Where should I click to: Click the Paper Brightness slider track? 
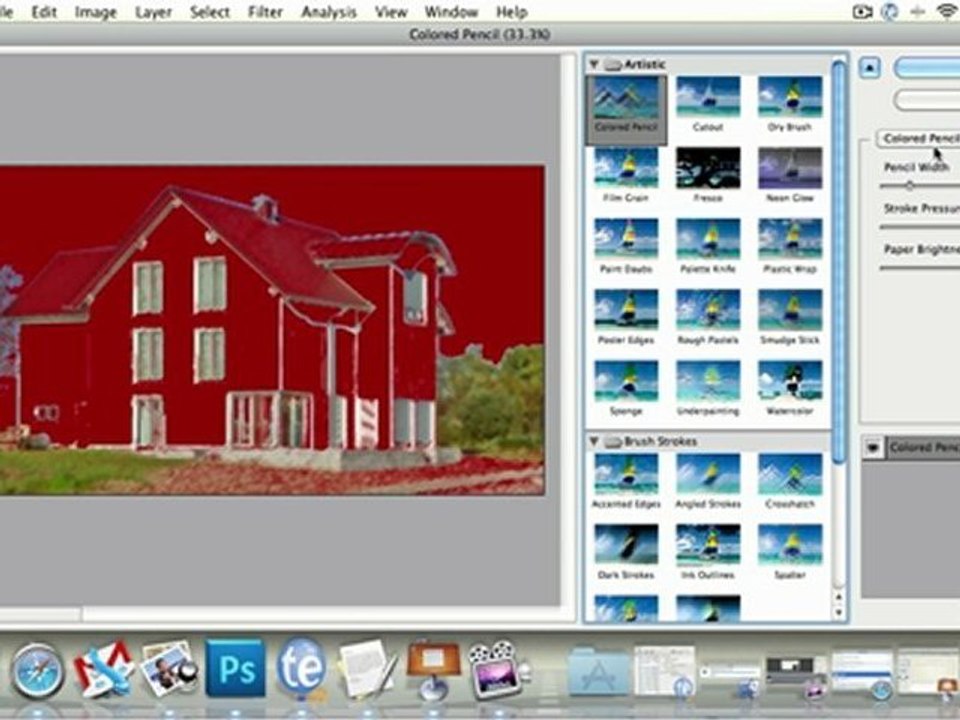click(920, 268)
